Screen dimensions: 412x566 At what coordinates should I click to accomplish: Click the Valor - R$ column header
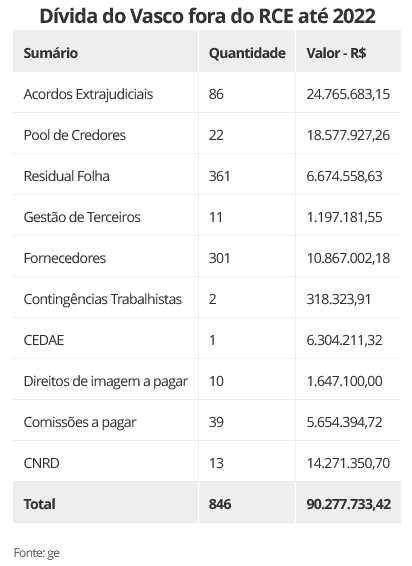coord(336,53)
